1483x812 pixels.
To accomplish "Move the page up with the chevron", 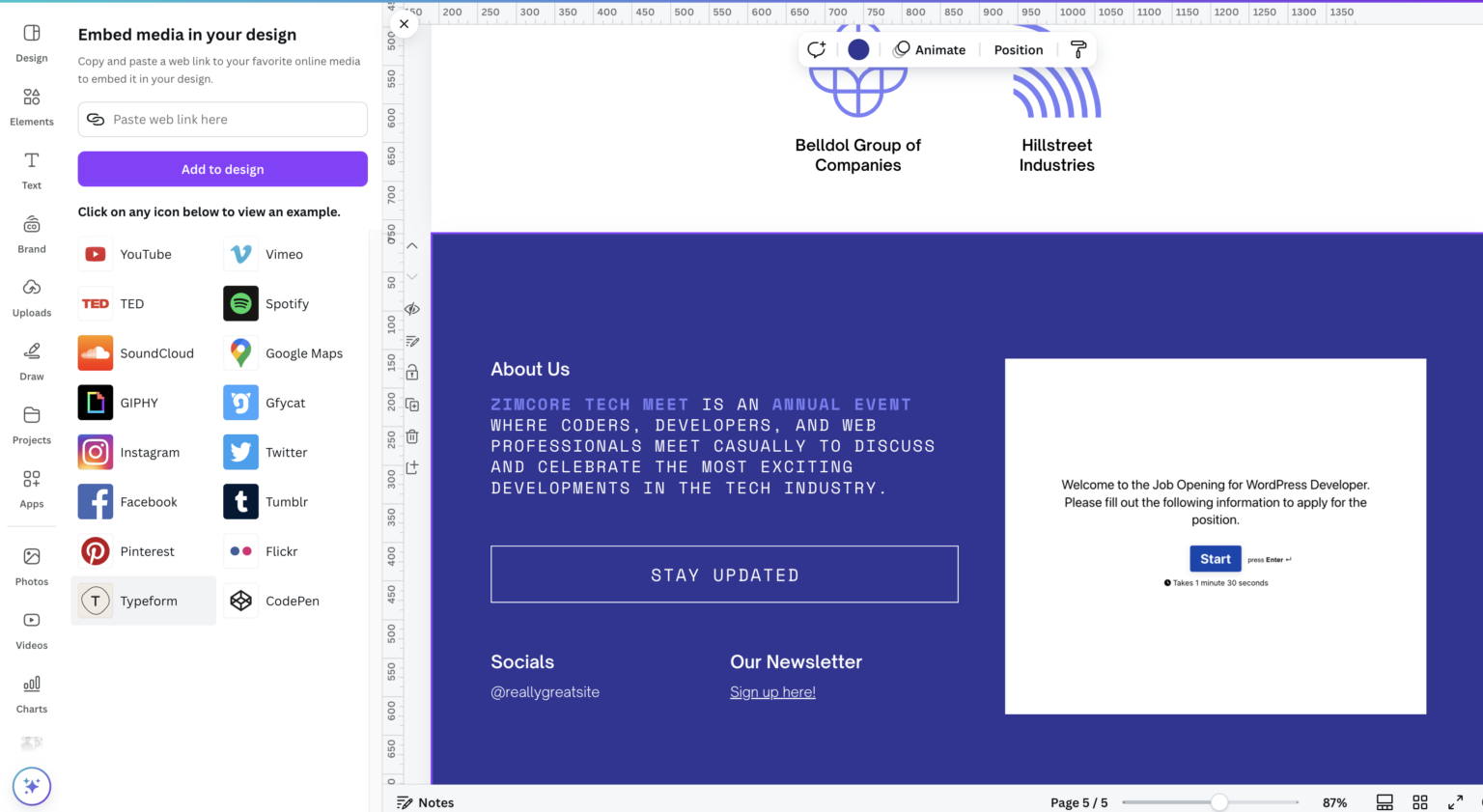I will 412,246.
